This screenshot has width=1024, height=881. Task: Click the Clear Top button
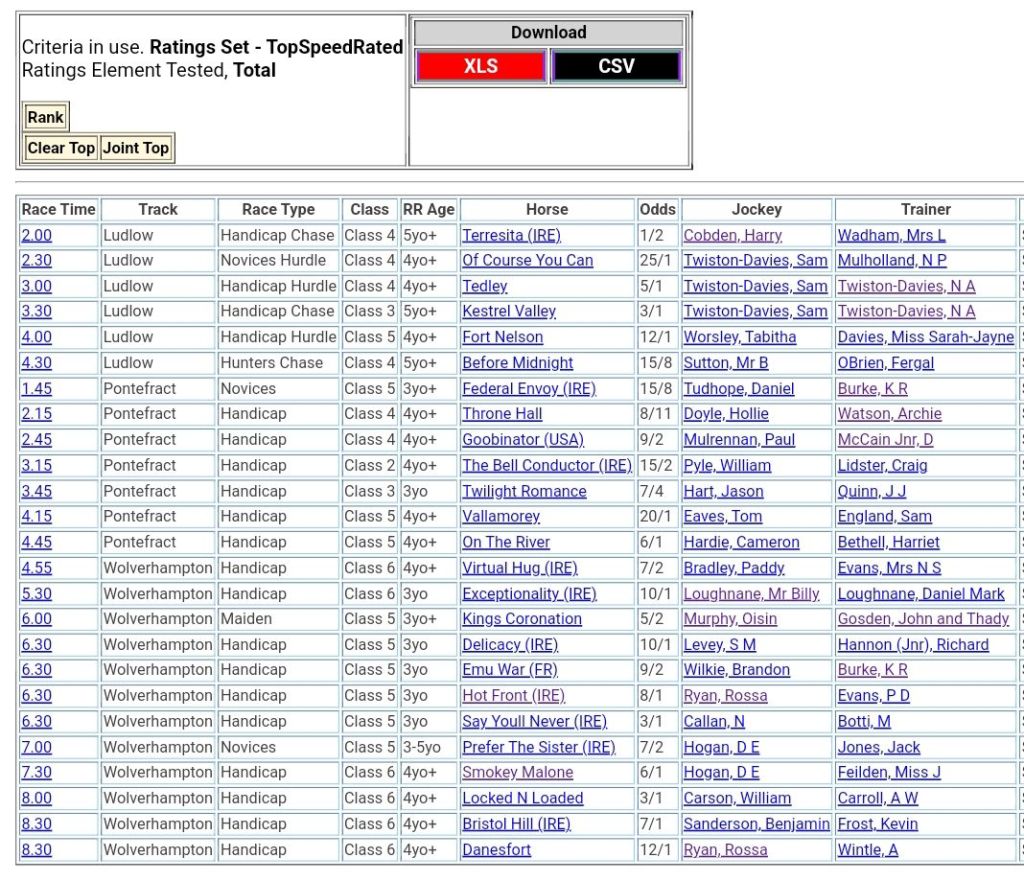coord(61,148)
